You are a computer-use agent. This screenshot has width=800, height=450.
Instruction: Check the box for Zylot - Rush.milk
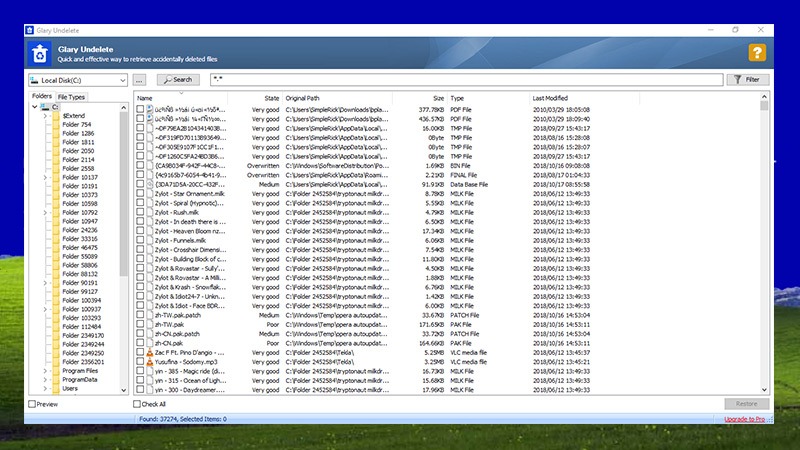140,212
